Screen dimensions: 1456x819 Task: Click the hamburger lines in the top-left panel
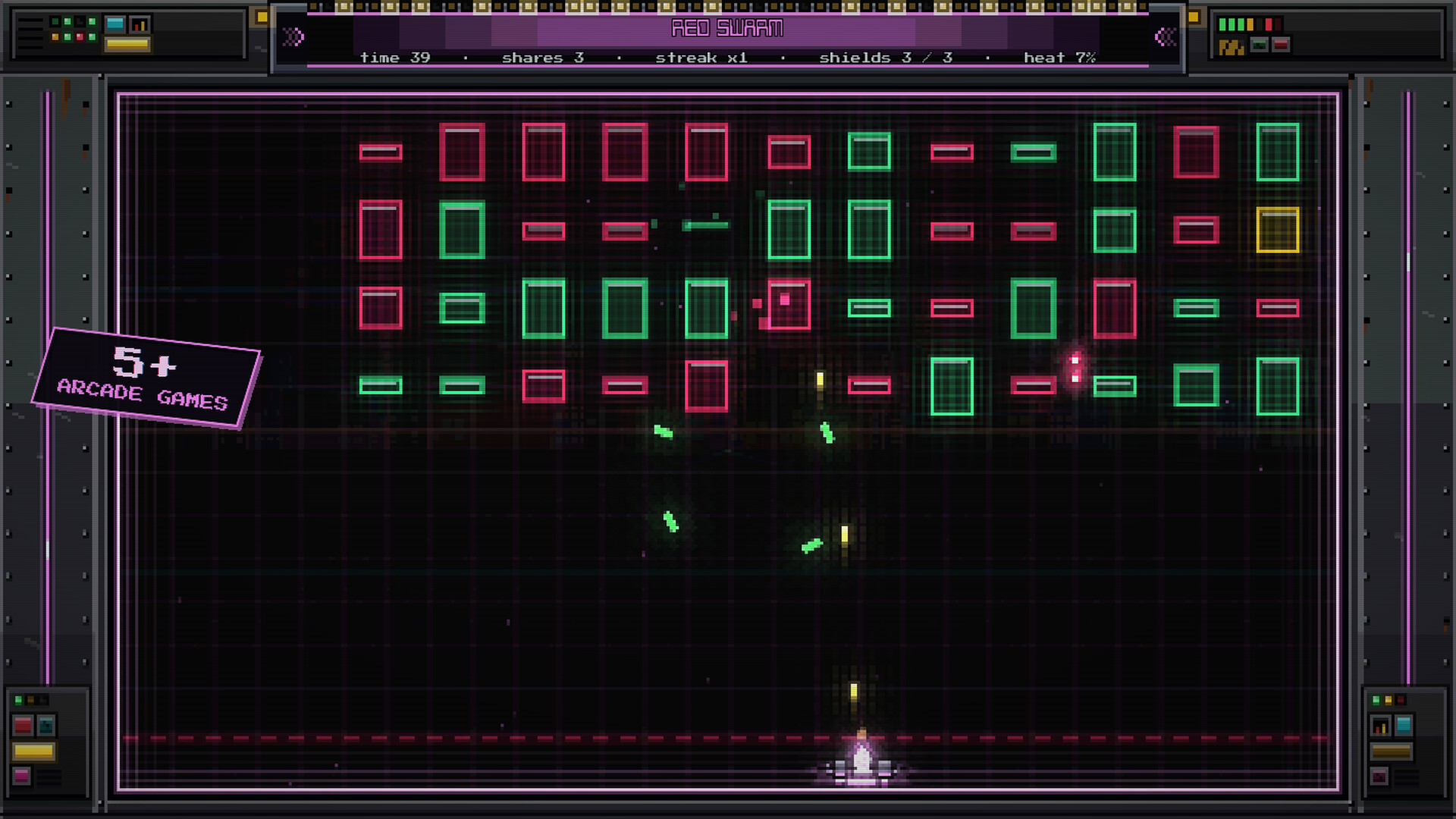30,33
